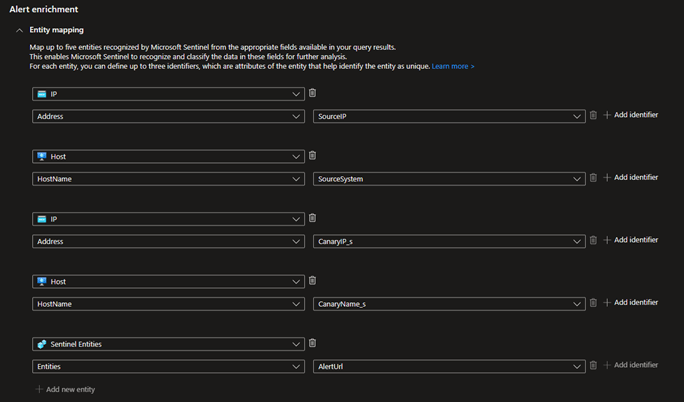Screen dimensions: 684x402
Task: Open the SourceSystem value dropdown
Action: pos(449,179)
